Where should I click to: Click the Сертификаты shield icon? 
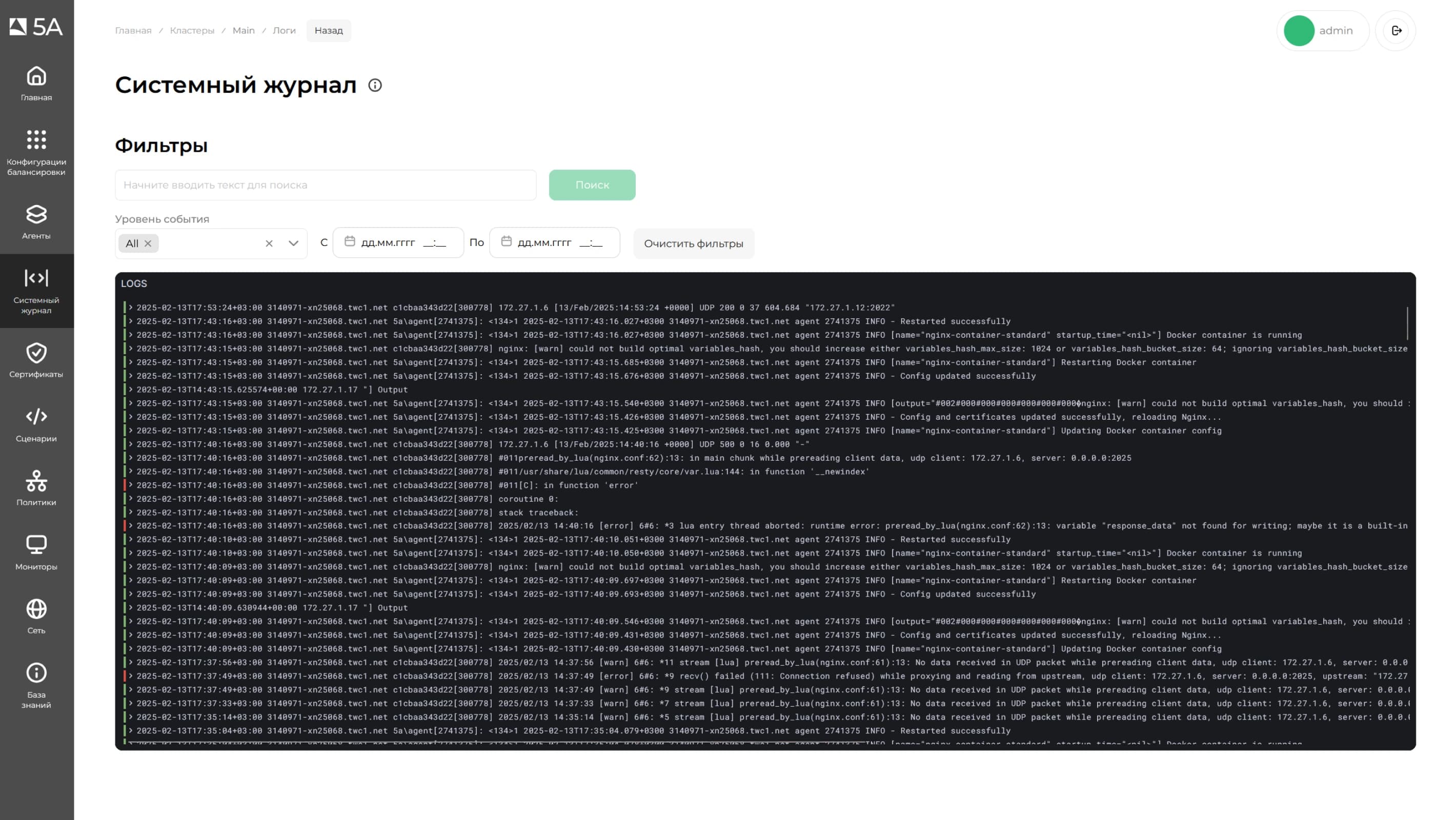[36, 353]
